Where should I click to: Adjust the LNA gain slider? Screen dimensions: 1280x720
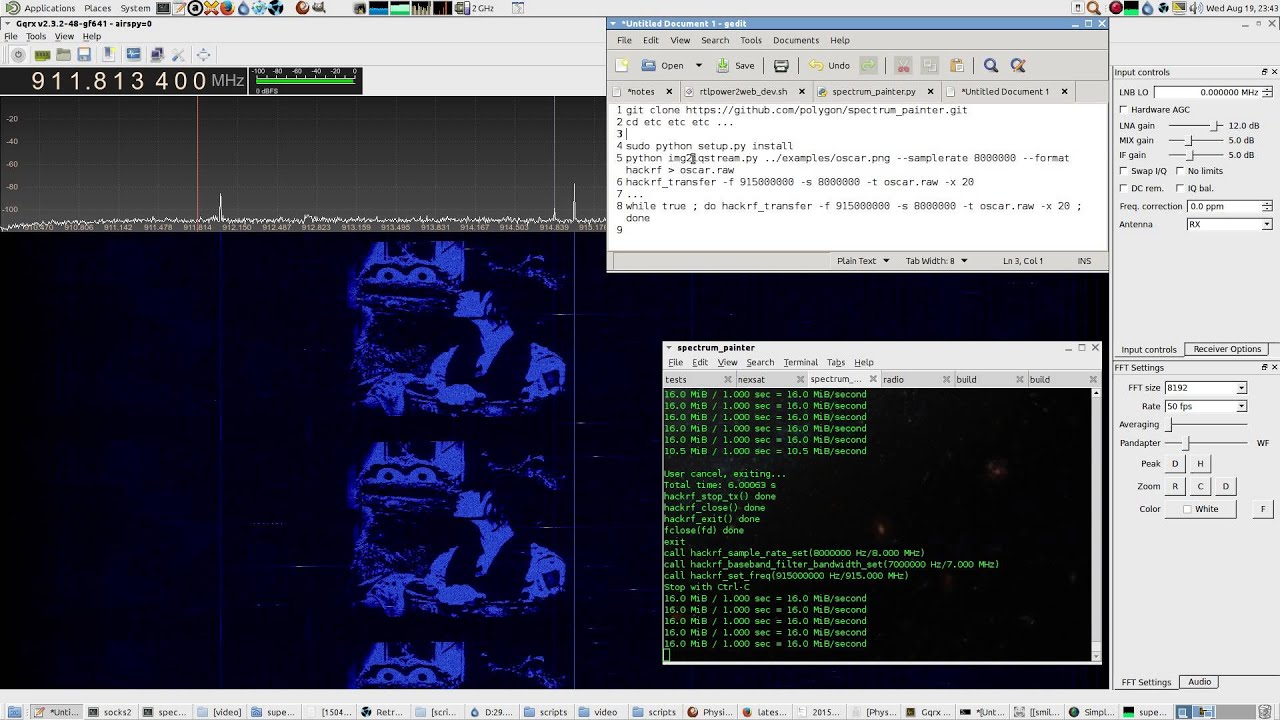(x=1215, y=126)
